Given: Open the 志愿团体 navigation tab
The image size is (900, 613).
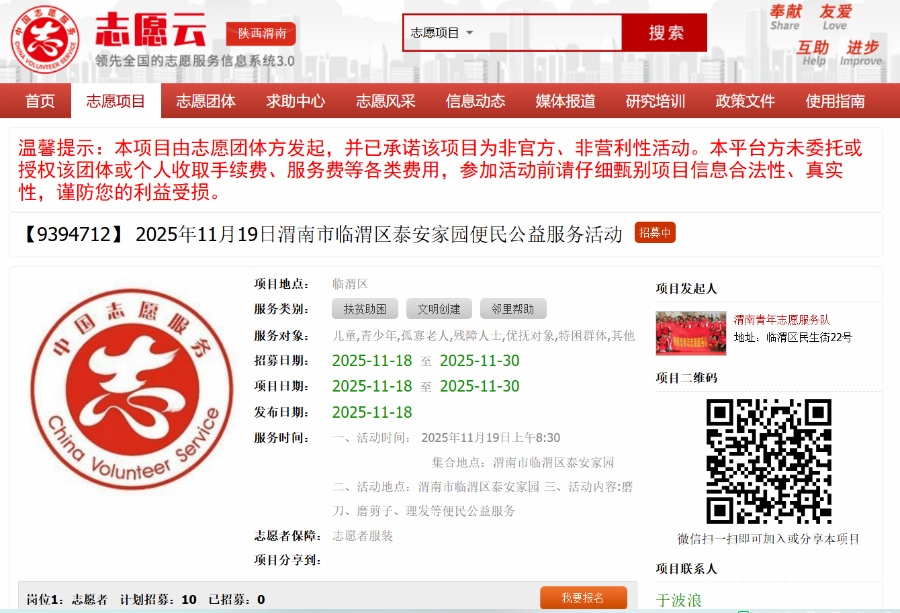Looking at the screenshot, I should (206, 101).
